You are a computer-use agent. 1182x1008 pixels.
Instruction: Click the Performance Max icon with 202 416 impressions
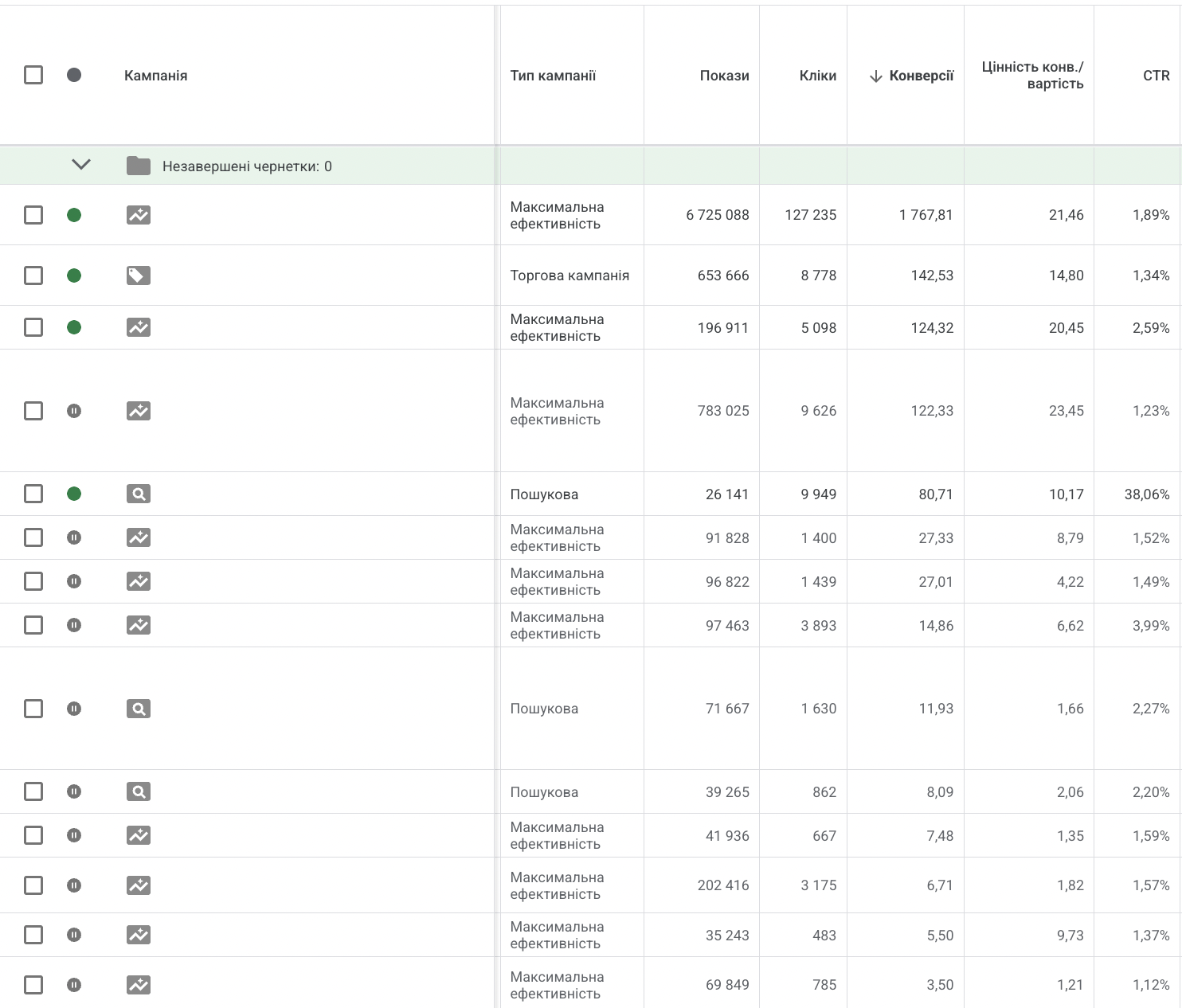click(x=139, y=885)
